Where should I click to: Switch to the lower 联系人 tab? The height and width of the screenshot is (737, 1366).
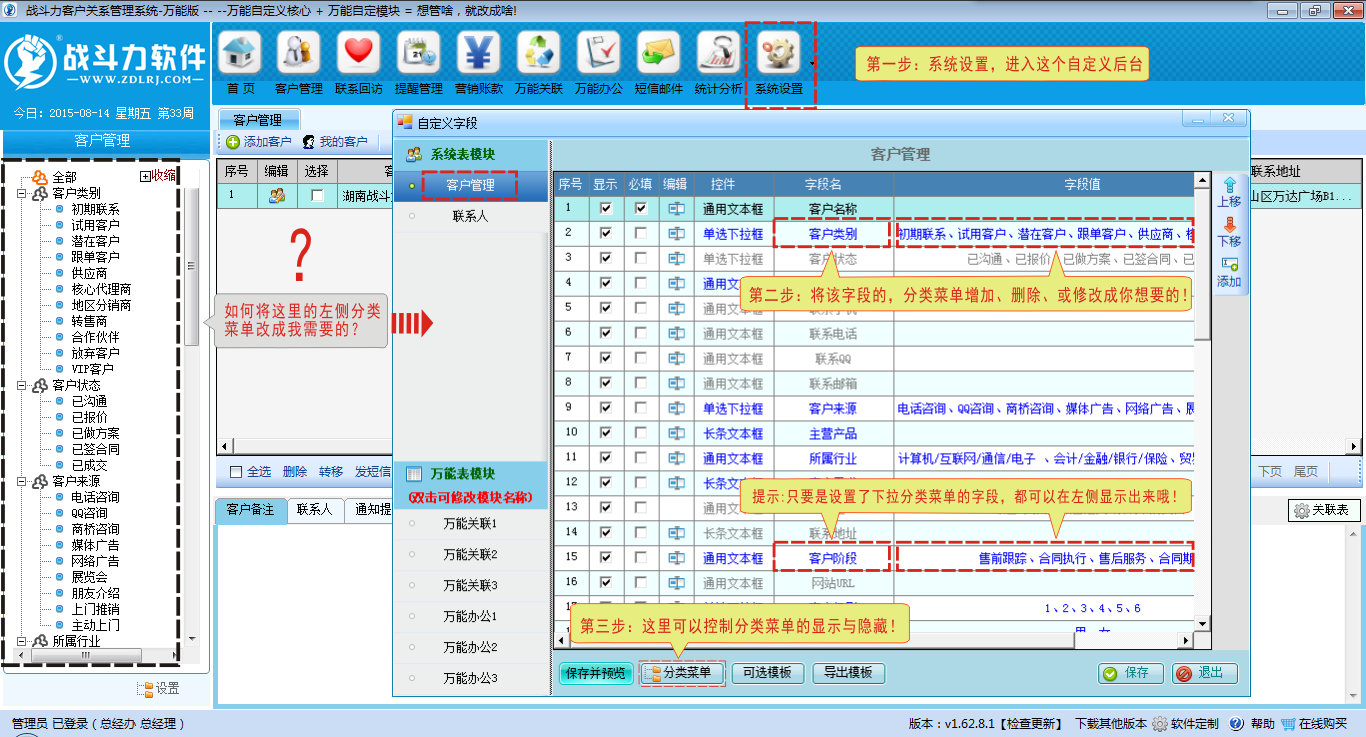click(x=314, y=510)
